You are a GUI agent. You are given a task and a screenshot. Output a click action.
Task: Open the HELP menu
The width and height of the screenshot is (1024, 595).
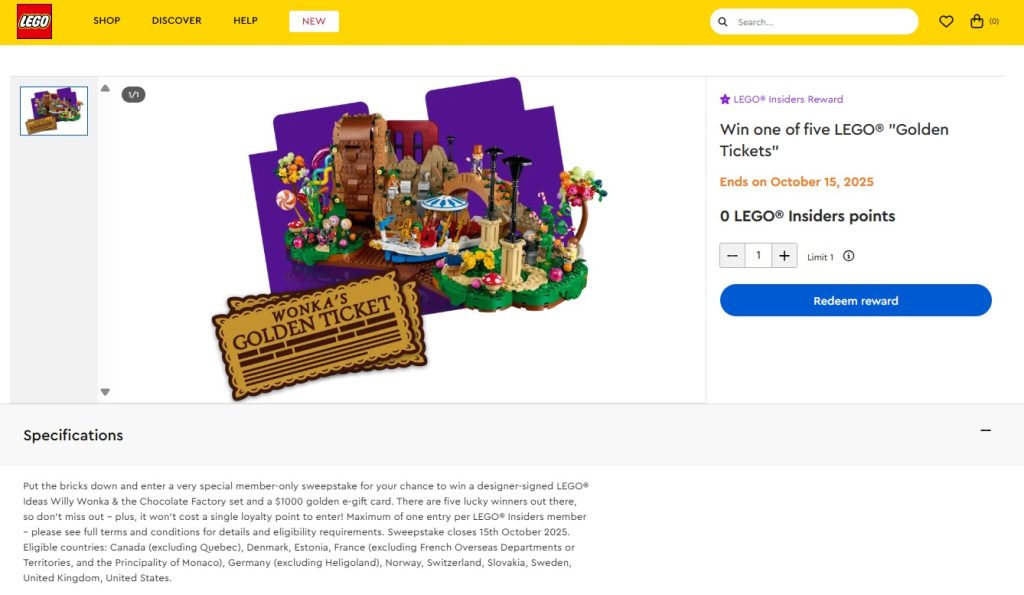point(245,21)
